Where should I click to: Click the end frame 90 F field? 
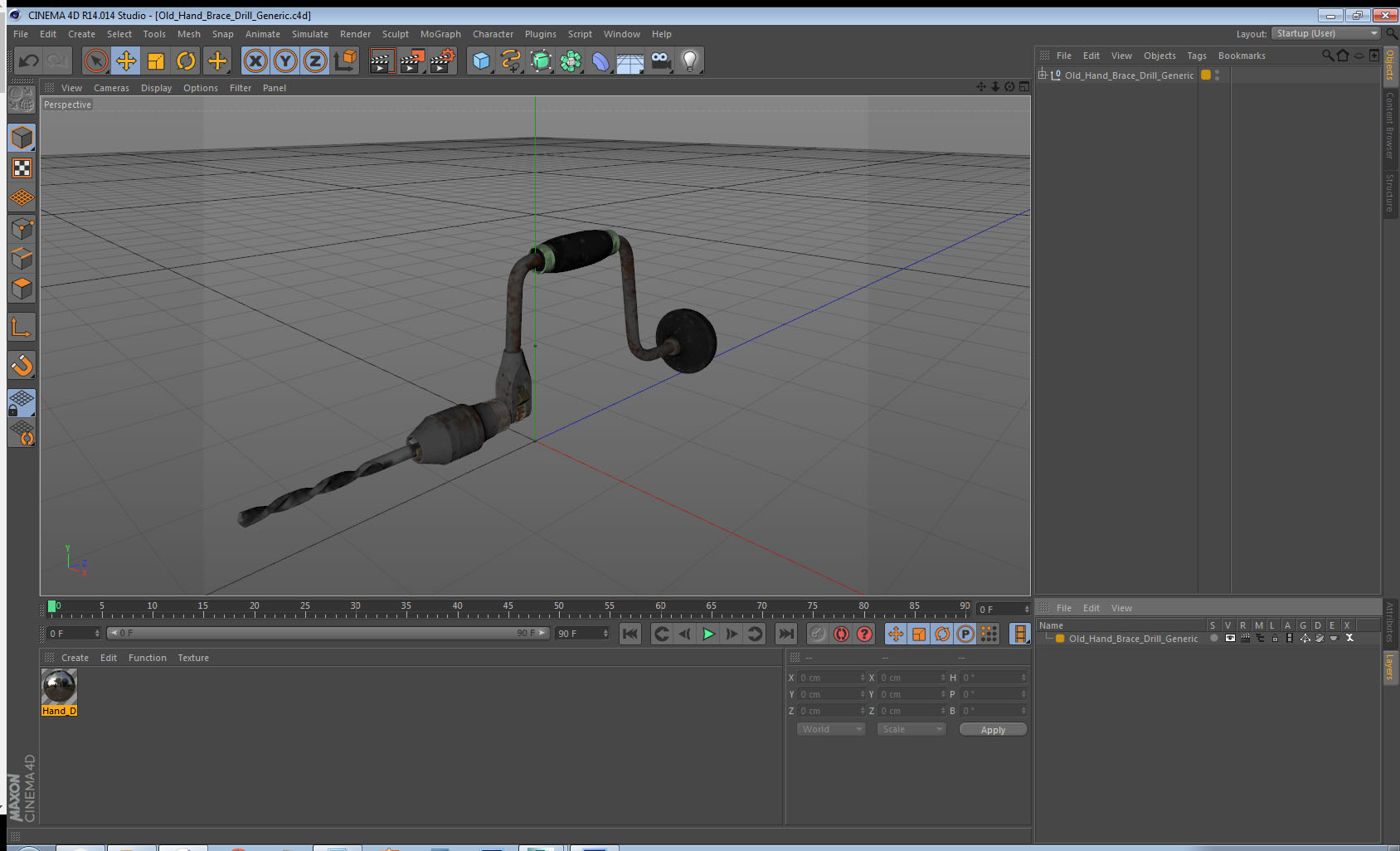point(582,633)
